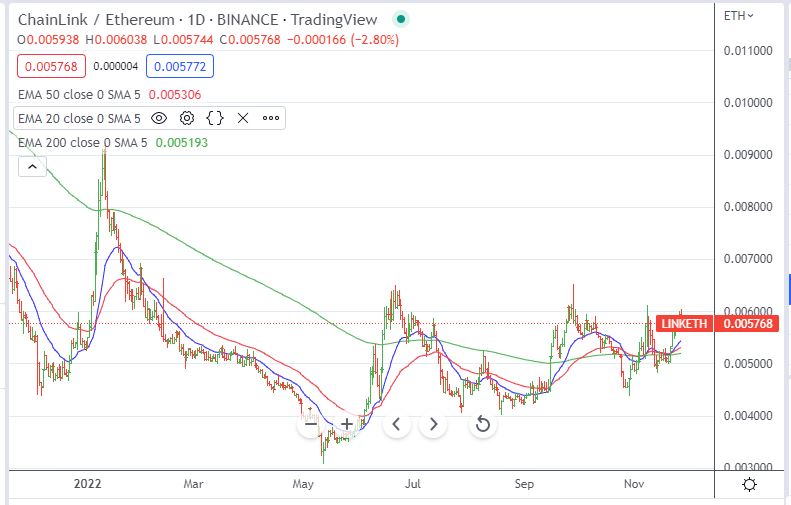Reset the chart view
This screenshot has width=791, height=505.
point(483,424)
